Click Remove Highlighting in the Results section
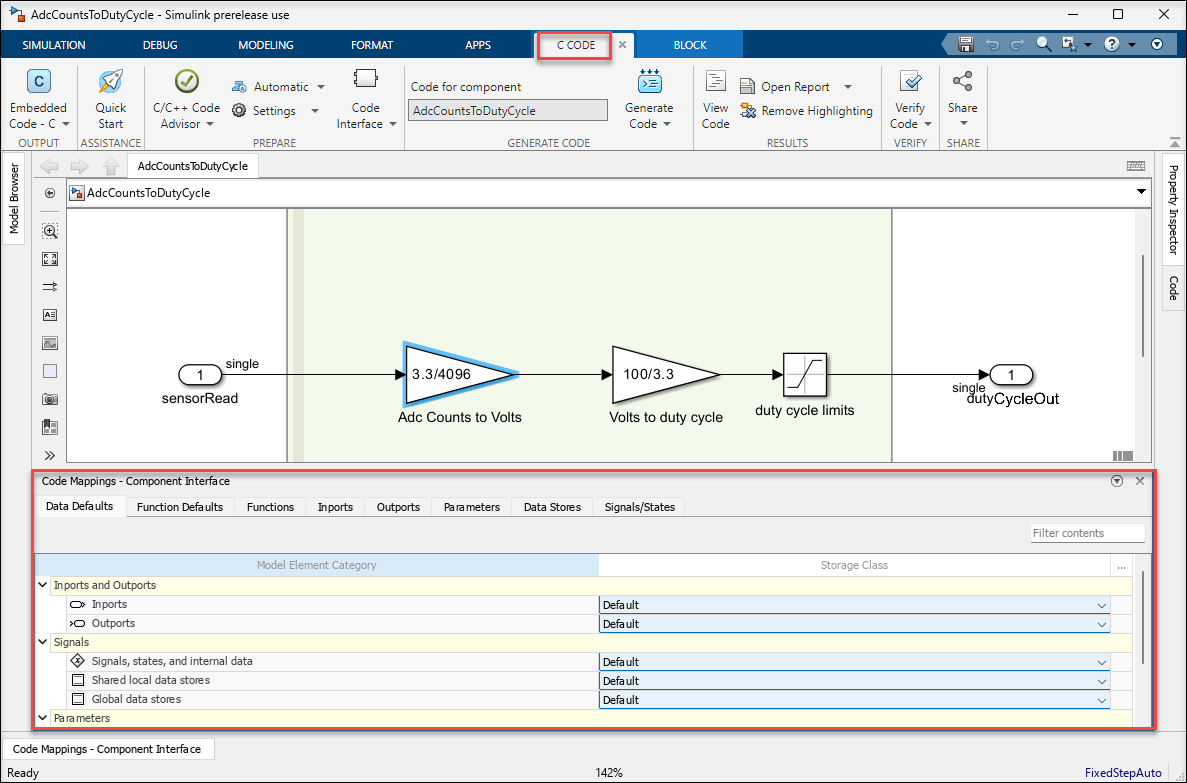 (x=806, y=111)
